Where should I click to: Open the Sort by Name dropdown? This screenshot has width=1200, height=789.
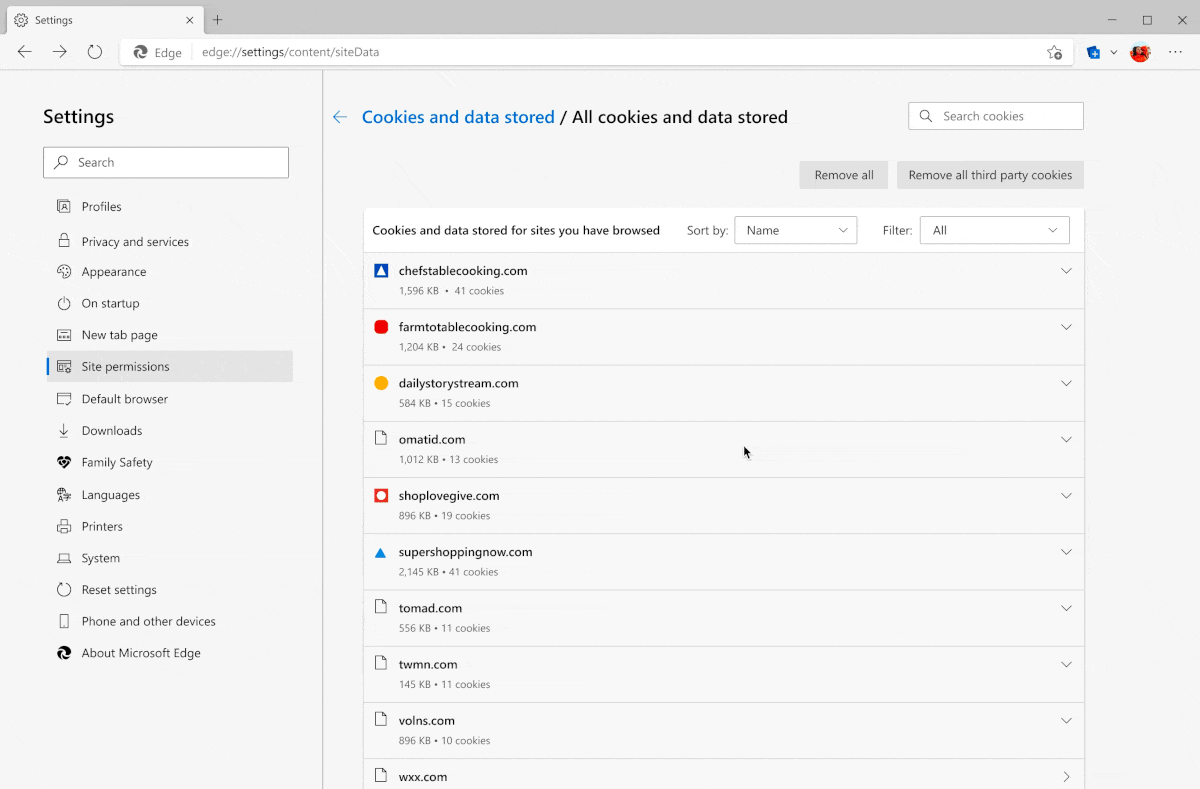(795, 230)
